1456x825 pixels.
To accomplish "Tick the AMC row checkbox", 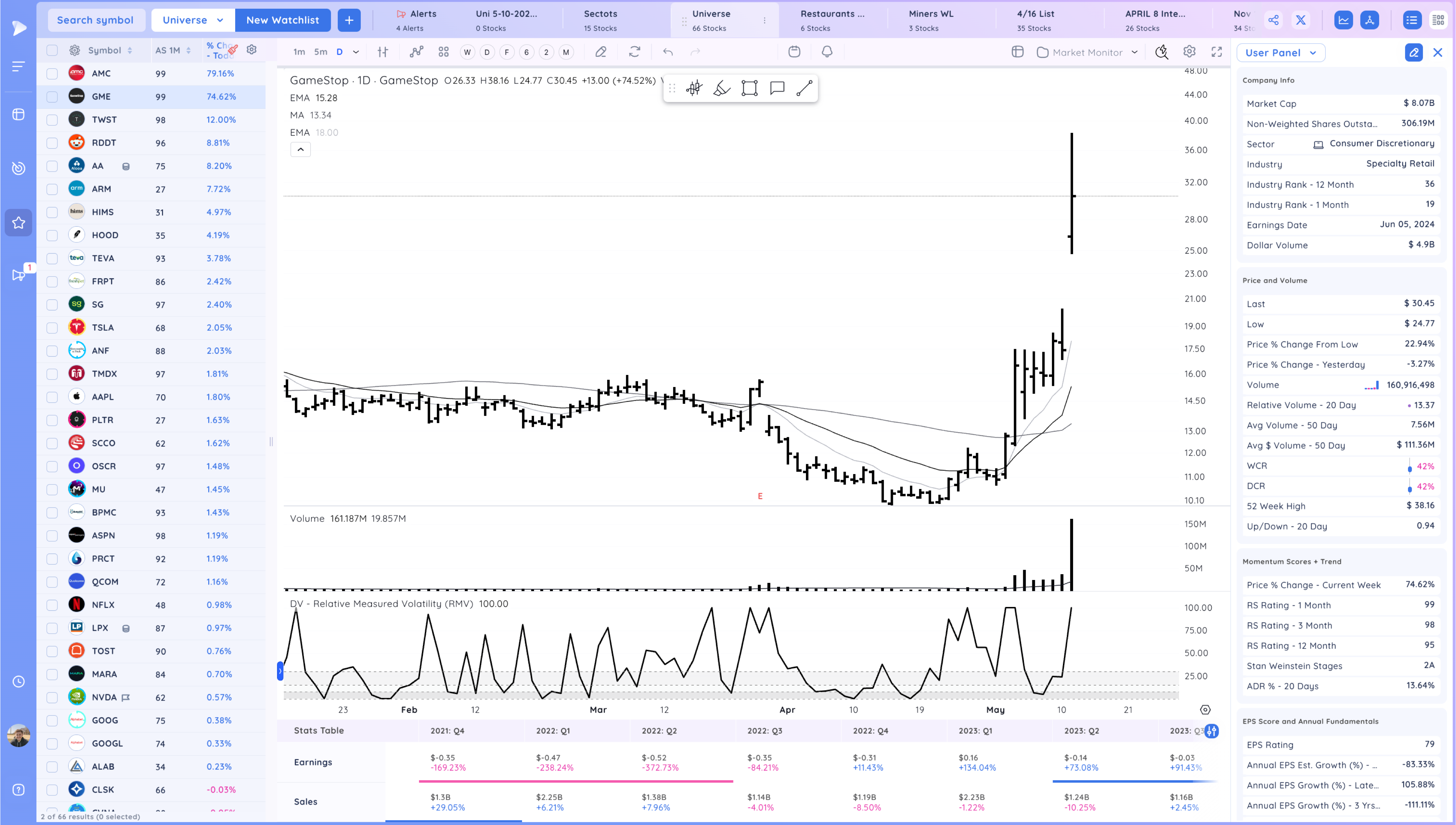I will point(52,74).
